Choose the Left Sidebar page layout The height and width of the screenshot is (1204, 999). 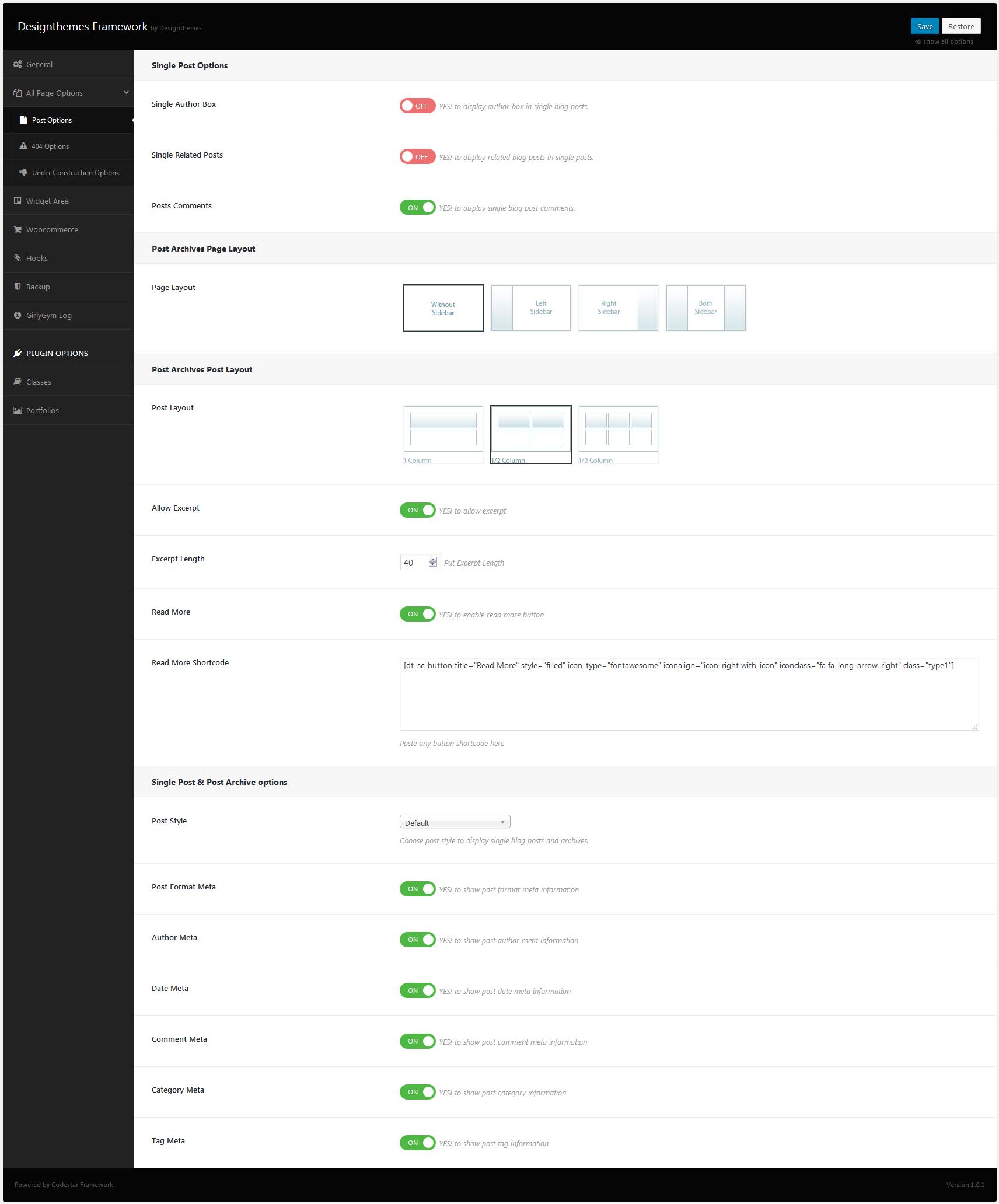[531, 308]
